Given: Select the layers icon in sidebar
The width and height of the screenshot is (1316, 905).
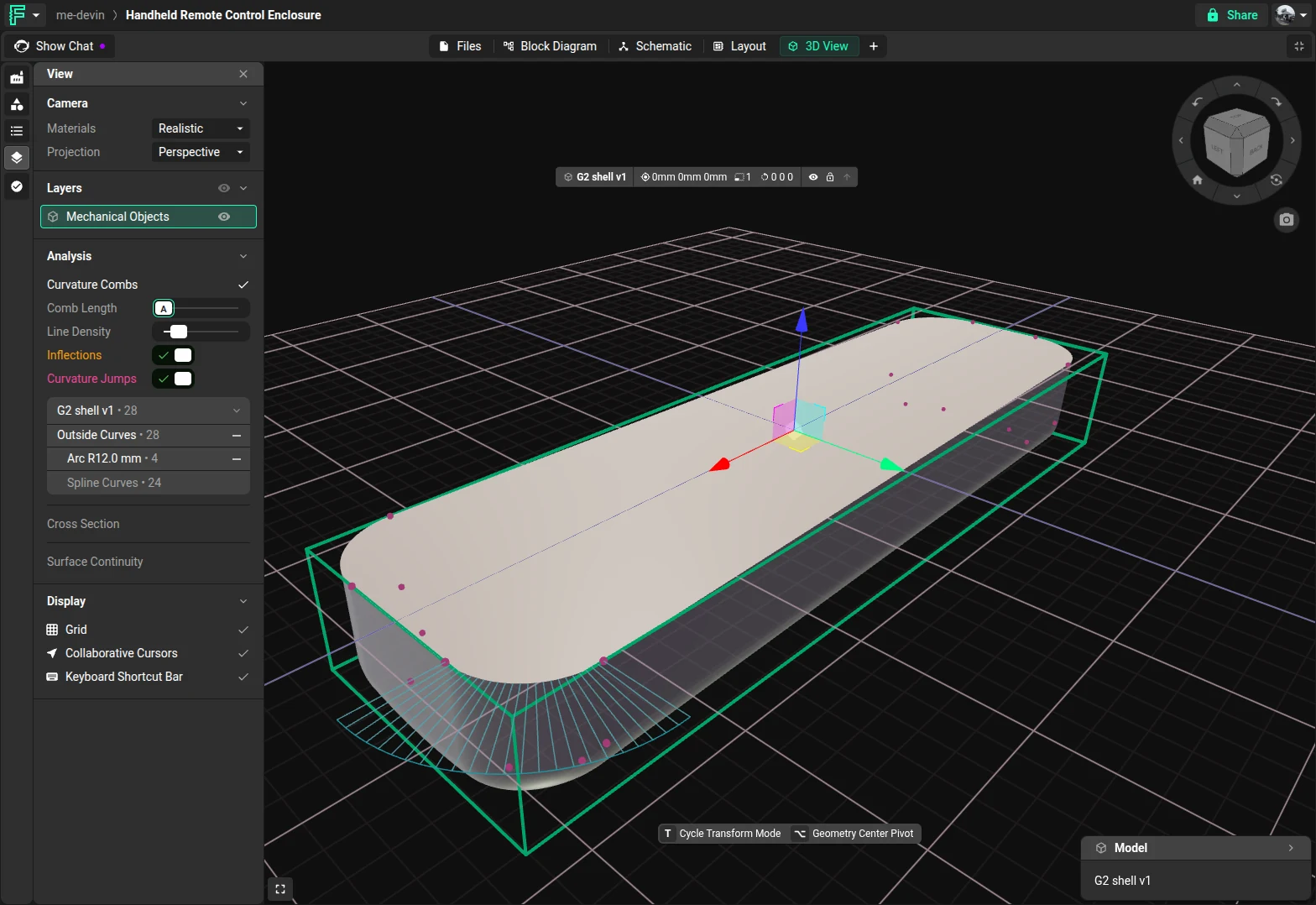Looking at the screenshot, I should point(17,158).
